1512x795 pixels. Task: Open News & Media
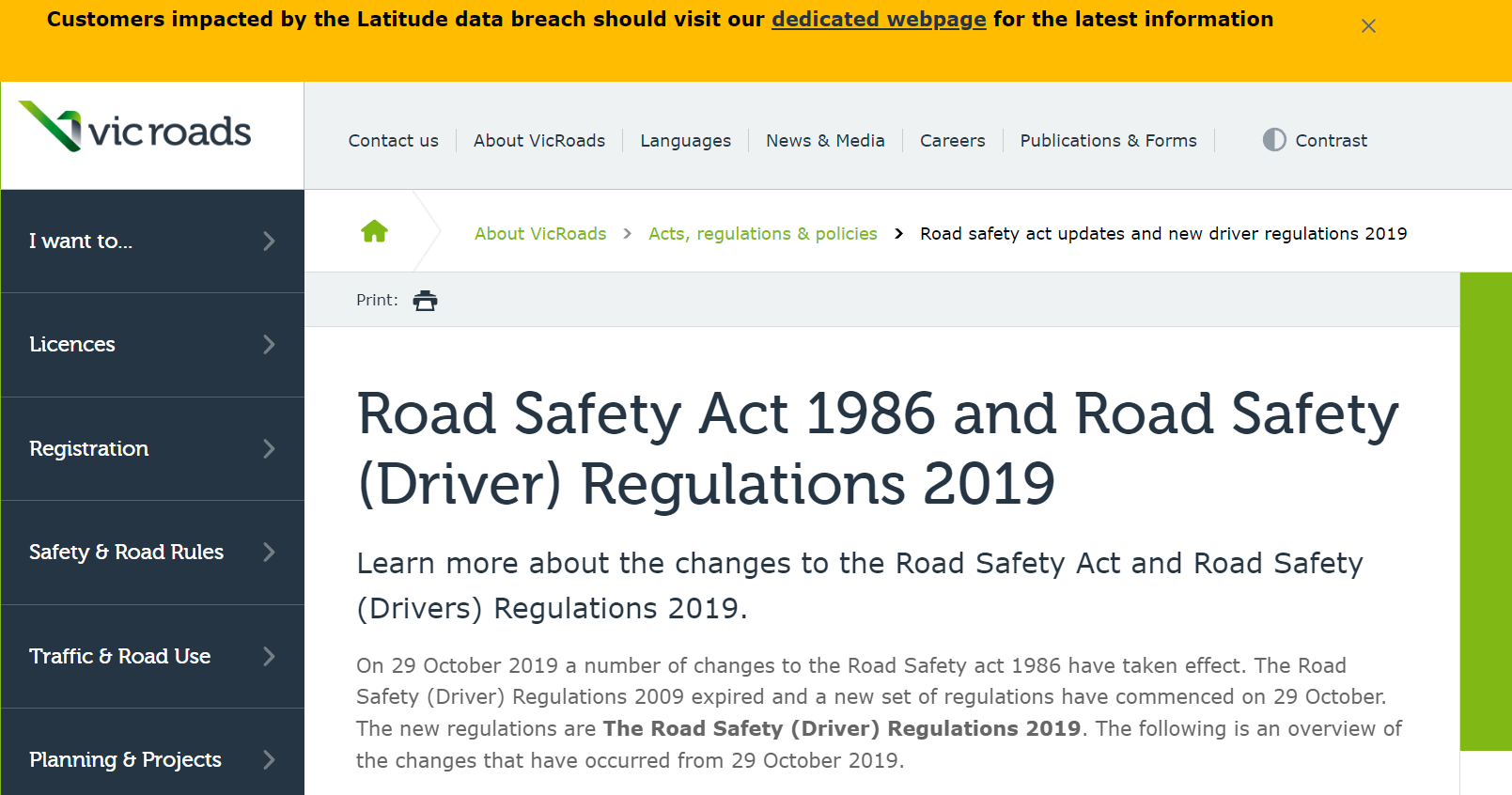coord(825,140)
